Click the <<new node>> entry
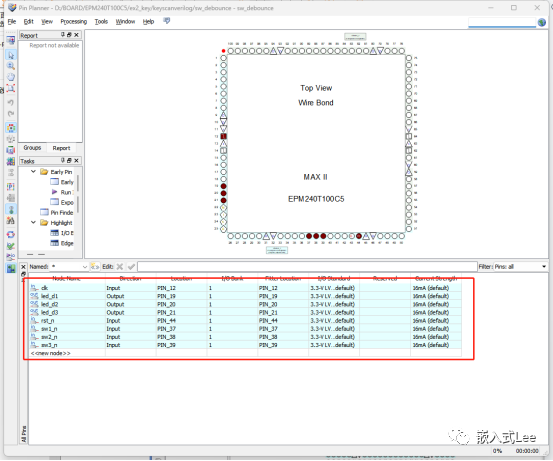553x461 pixels. point(50,353)
